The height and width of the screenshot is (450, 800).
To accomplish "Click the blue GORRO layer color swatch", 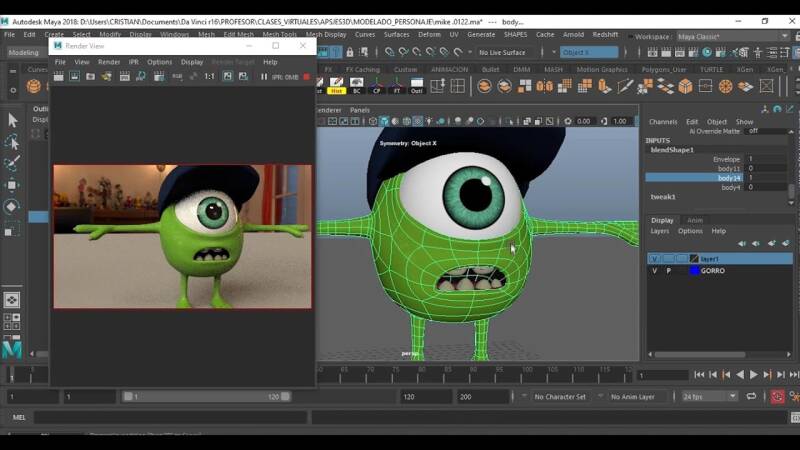I will tap(694, 271).
